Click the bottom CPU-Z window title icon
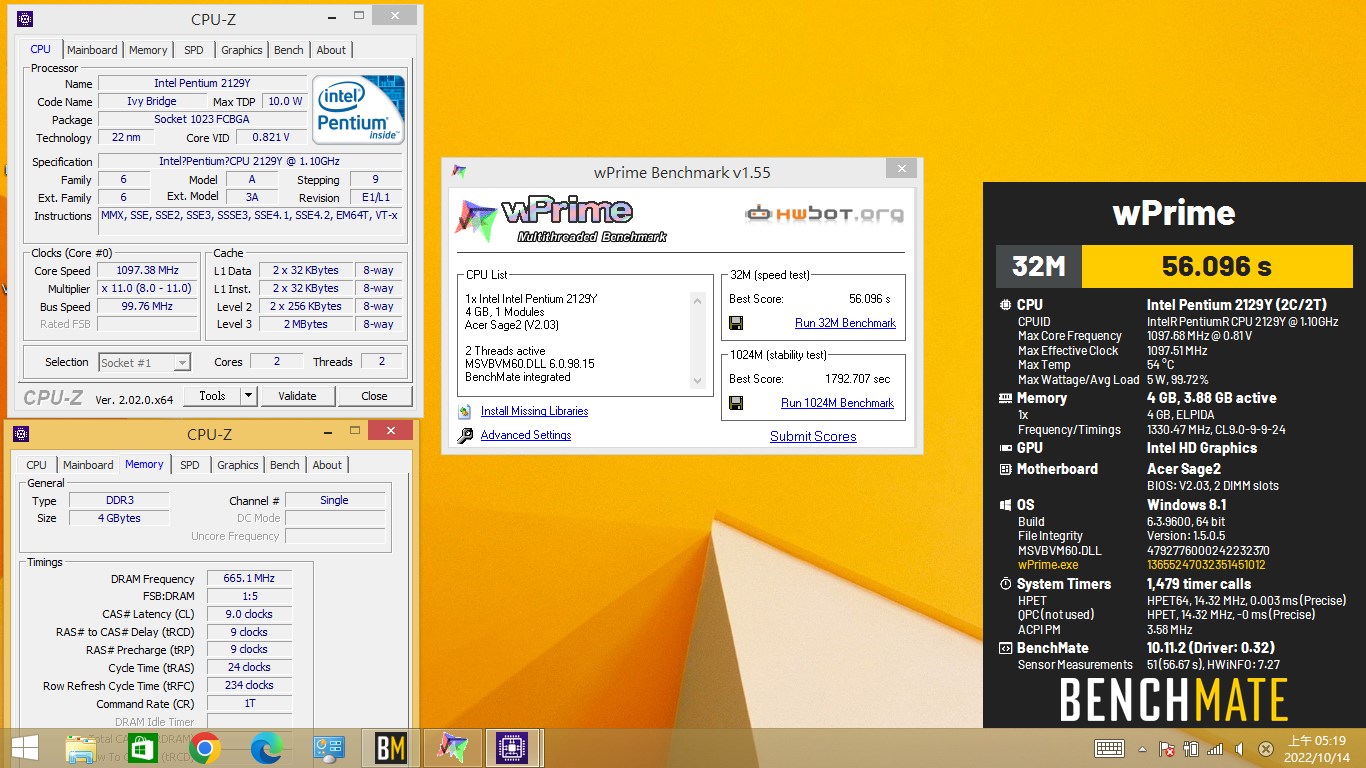This screenshot has height=768, width=1366. [x=21, y=434]
